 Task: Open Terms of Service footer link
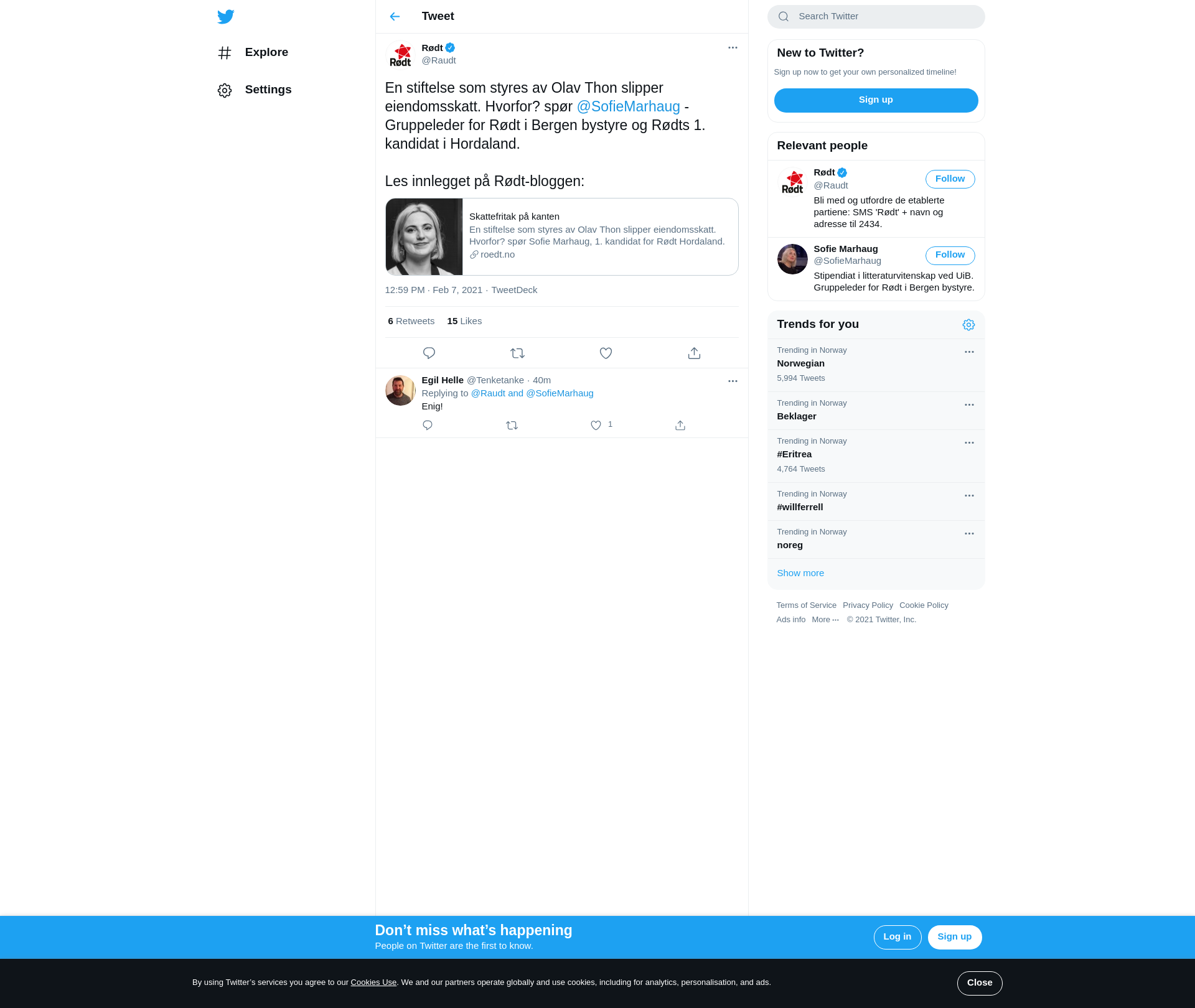pos(806,605)
